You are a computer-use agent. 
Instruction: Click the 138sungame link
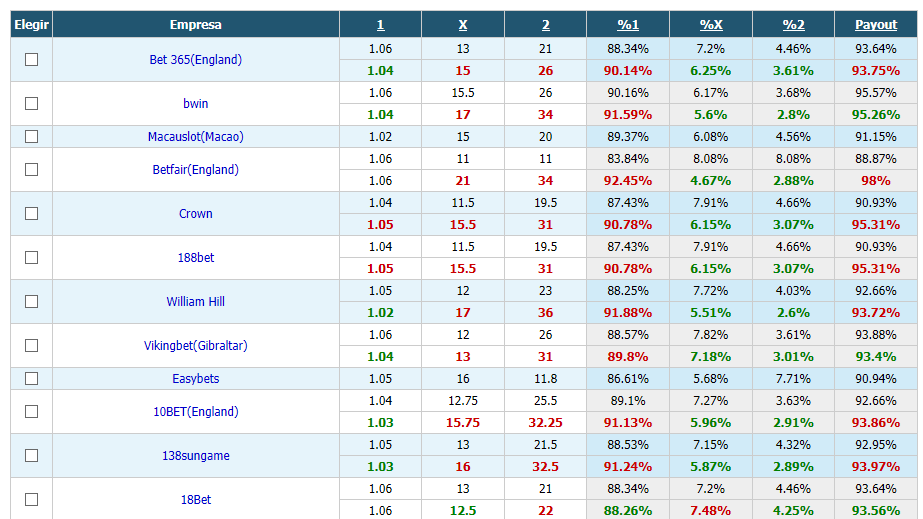[x=195, y=455]
